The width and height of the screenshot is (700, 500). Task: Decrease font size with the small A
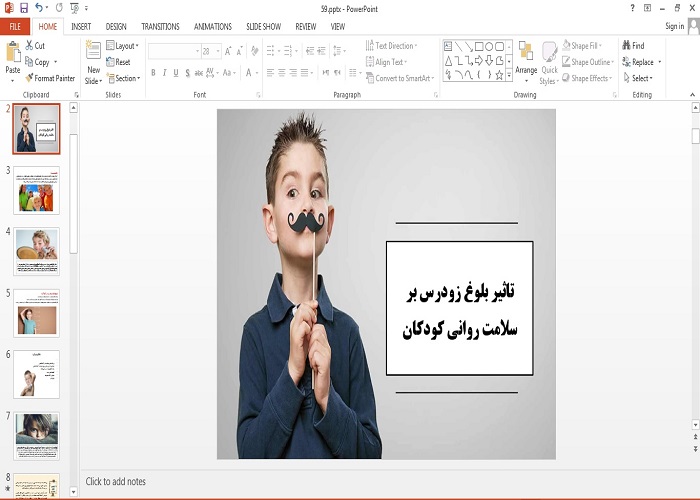(239, 51)
